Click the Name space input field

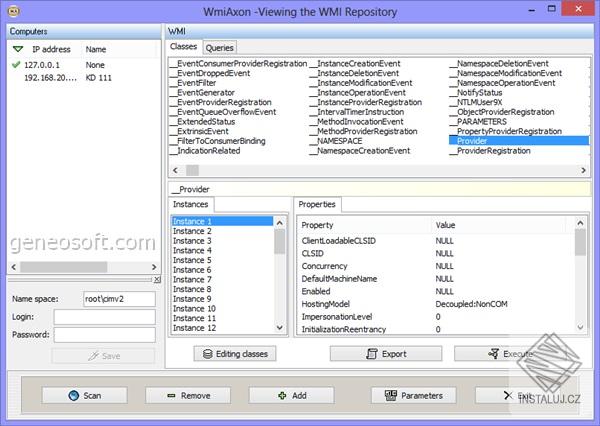pos(119,299)
